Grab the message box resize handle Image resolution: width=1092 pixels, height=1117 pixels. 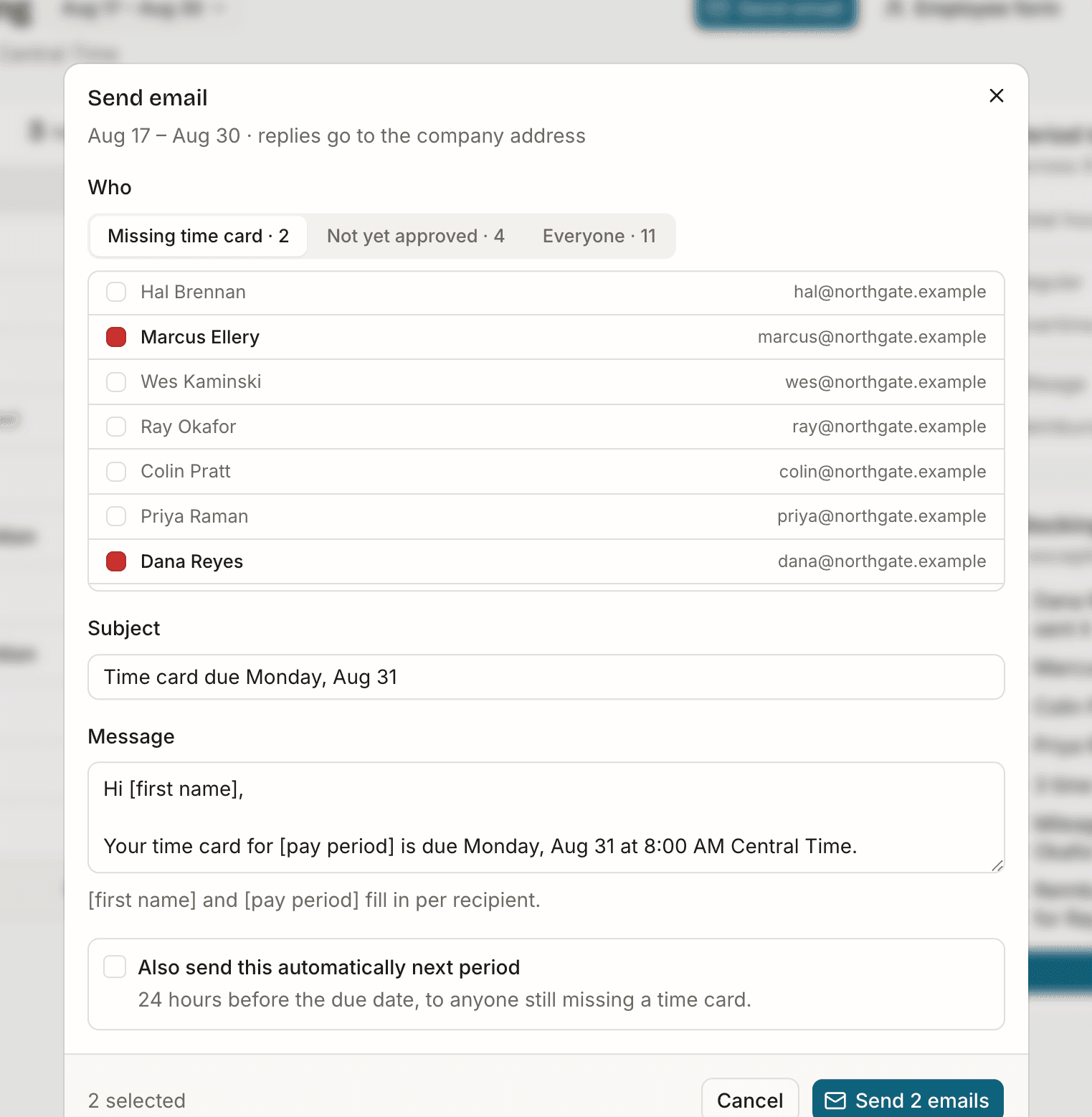[997, 865]
